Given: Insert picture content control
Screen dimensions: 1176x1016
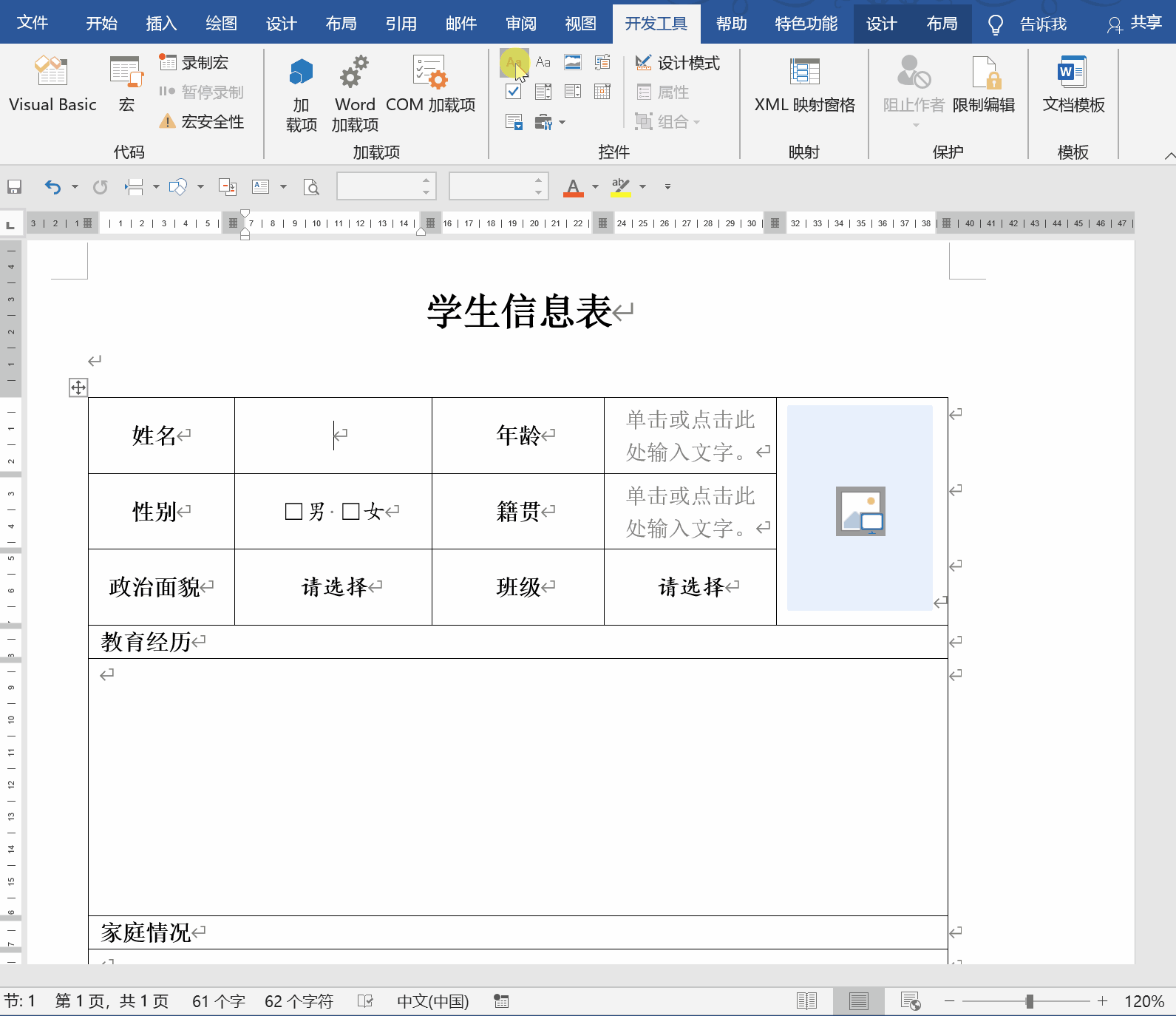Looking at the screenshot, I should (573, 62).
